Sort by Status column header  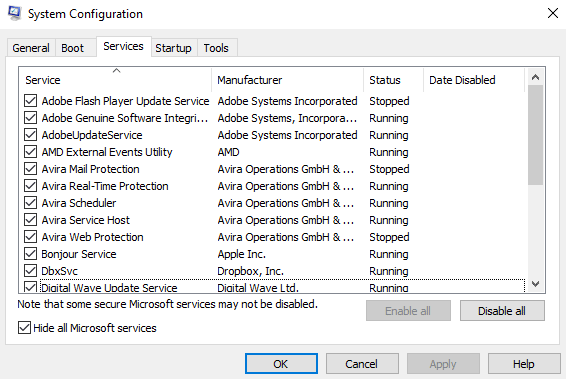(393, 80)
